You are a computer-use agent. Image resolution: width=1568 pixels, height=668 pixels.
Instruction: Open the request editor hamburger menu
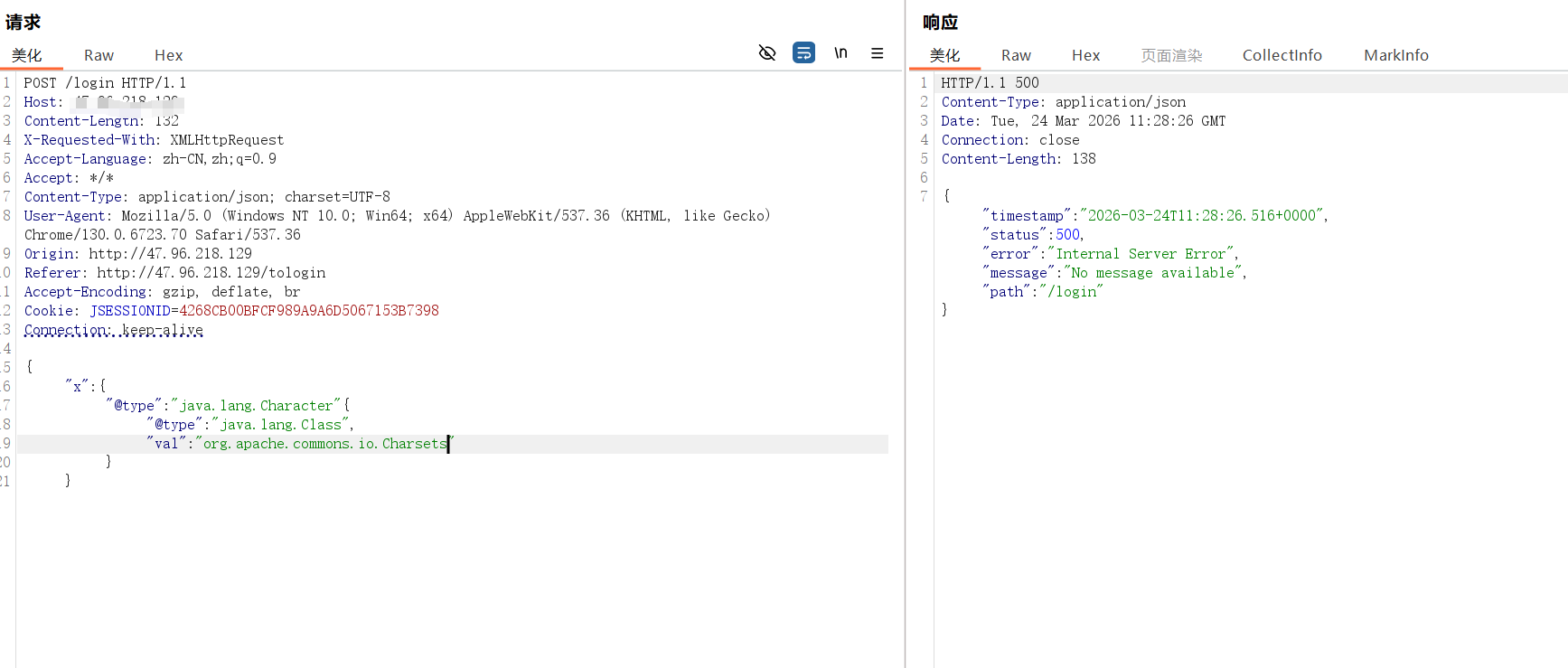click(x=877, y=53)
